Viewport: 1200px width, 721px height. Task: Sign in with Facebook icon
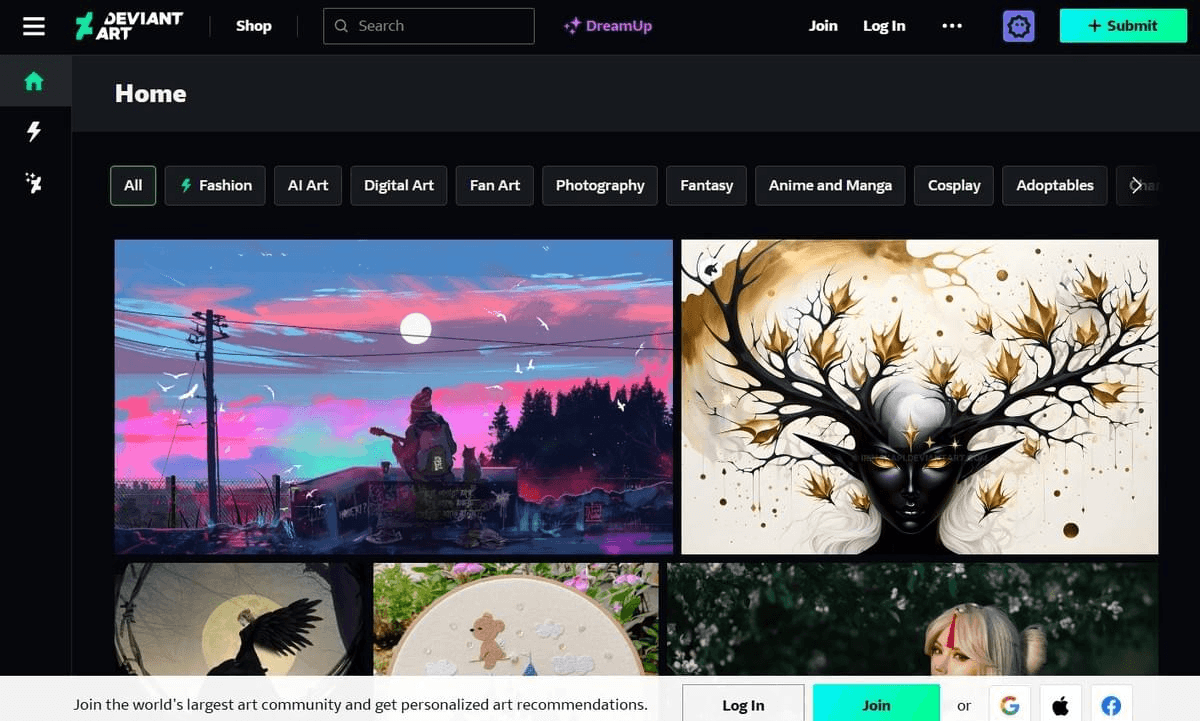pos(1111,705)
